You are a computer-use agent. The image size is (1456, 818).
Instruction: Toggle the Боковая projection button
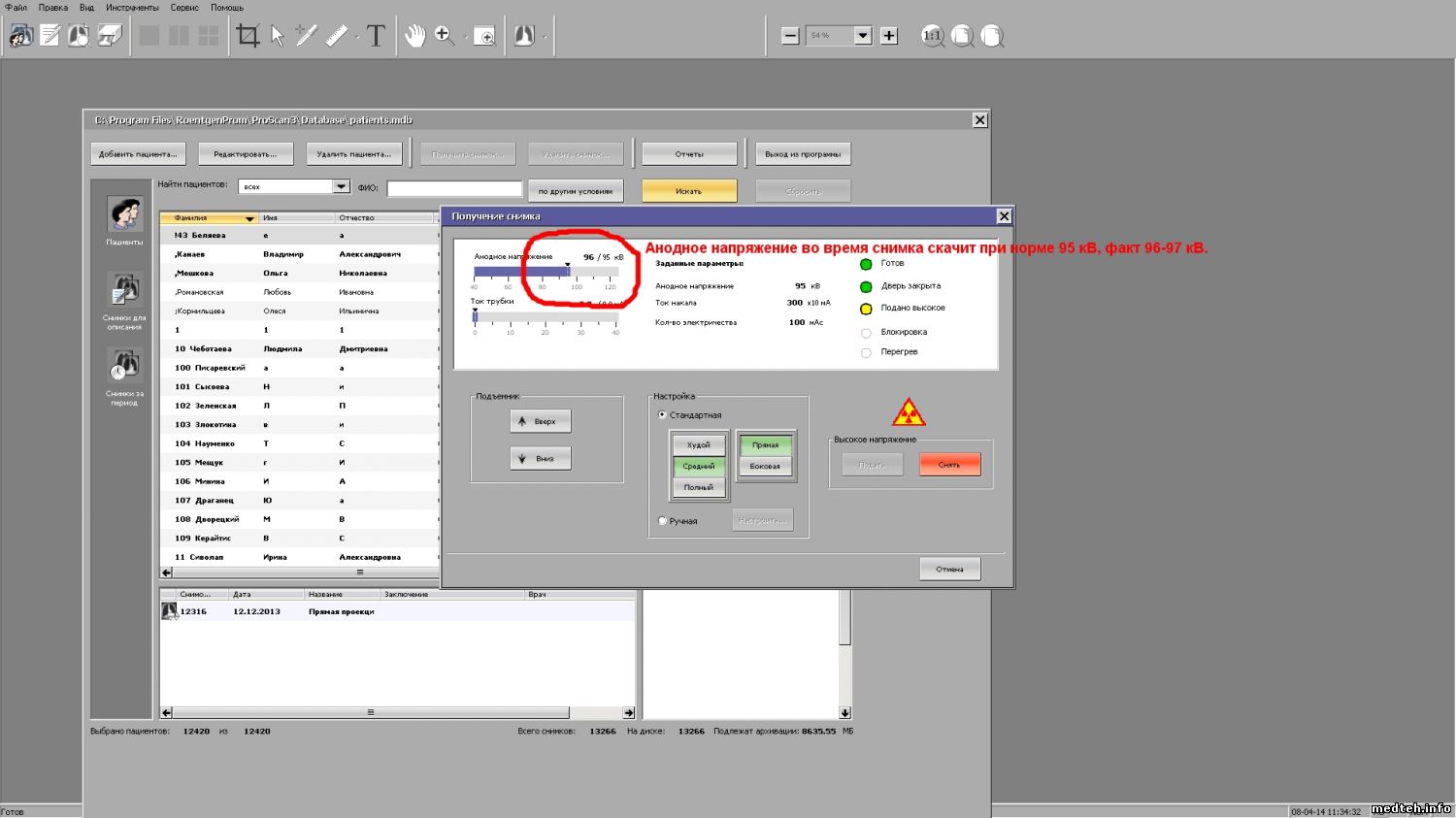click(765, 467)
